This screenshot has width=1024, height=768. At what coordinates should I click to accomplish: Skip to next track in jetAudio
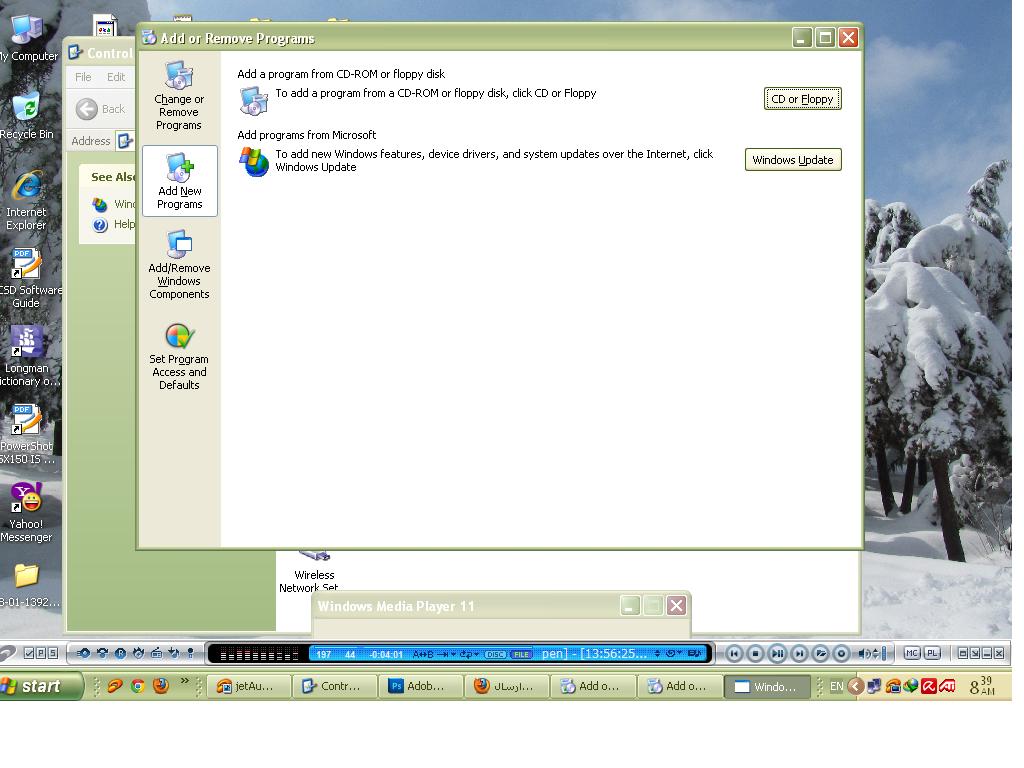[799, 653]
